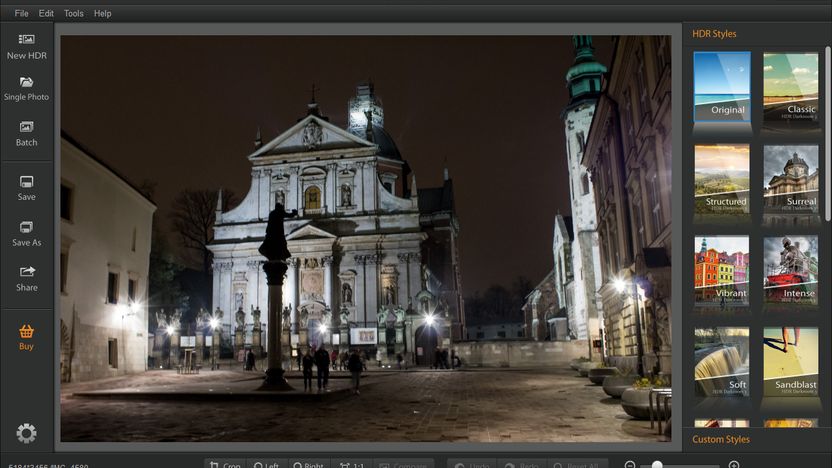Click the zoom out minus icon
This screenshot has height=468, width=832.
pyautogui.click(x=629, y=465)
